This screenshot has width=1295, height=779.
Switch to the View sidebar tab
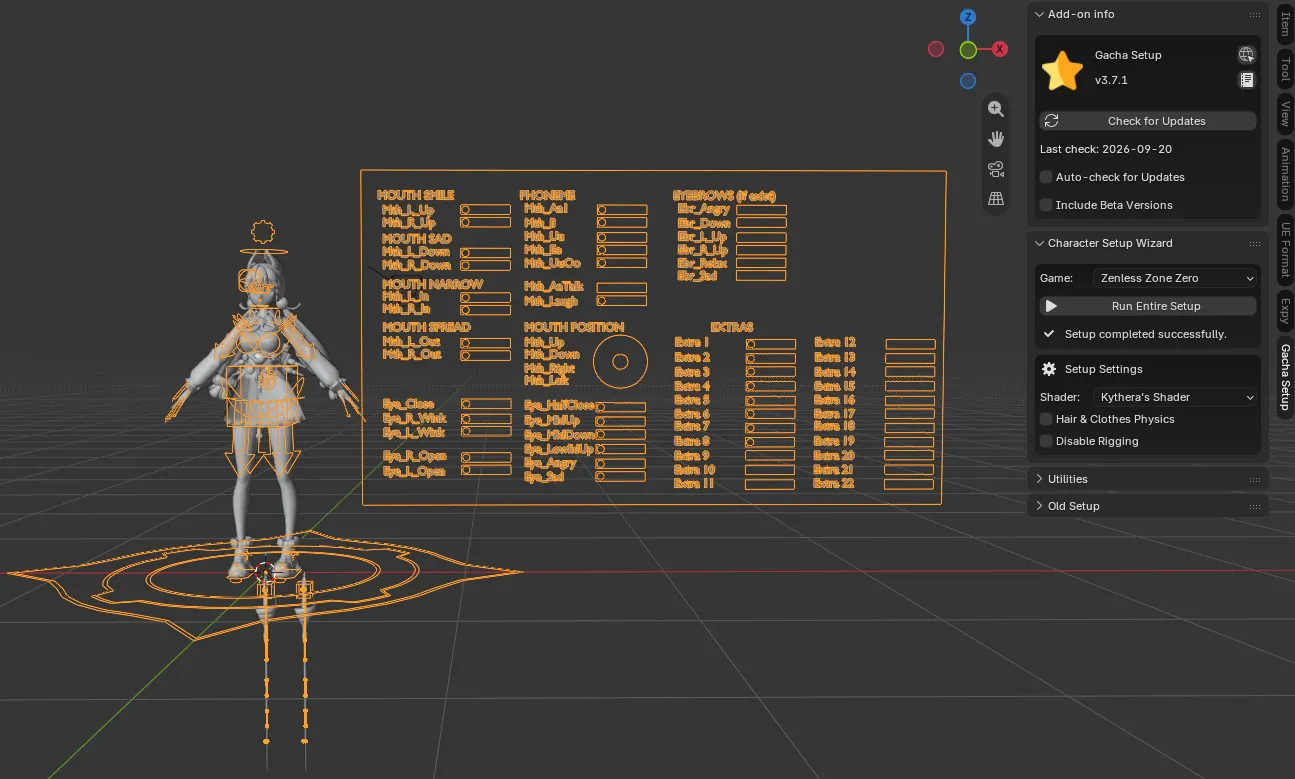coord(1285,115)
